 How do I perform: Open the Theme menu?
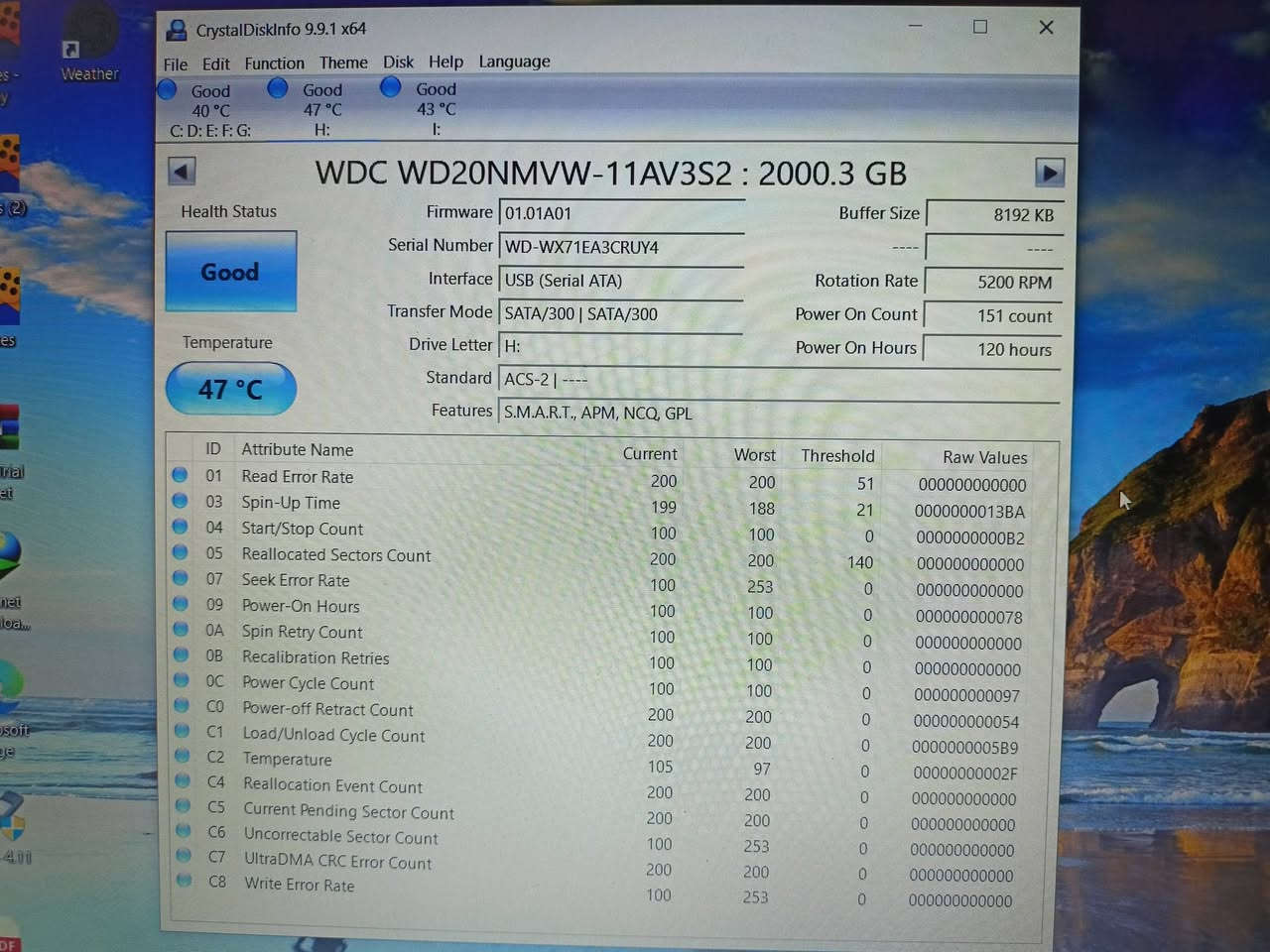pos(343,62)
